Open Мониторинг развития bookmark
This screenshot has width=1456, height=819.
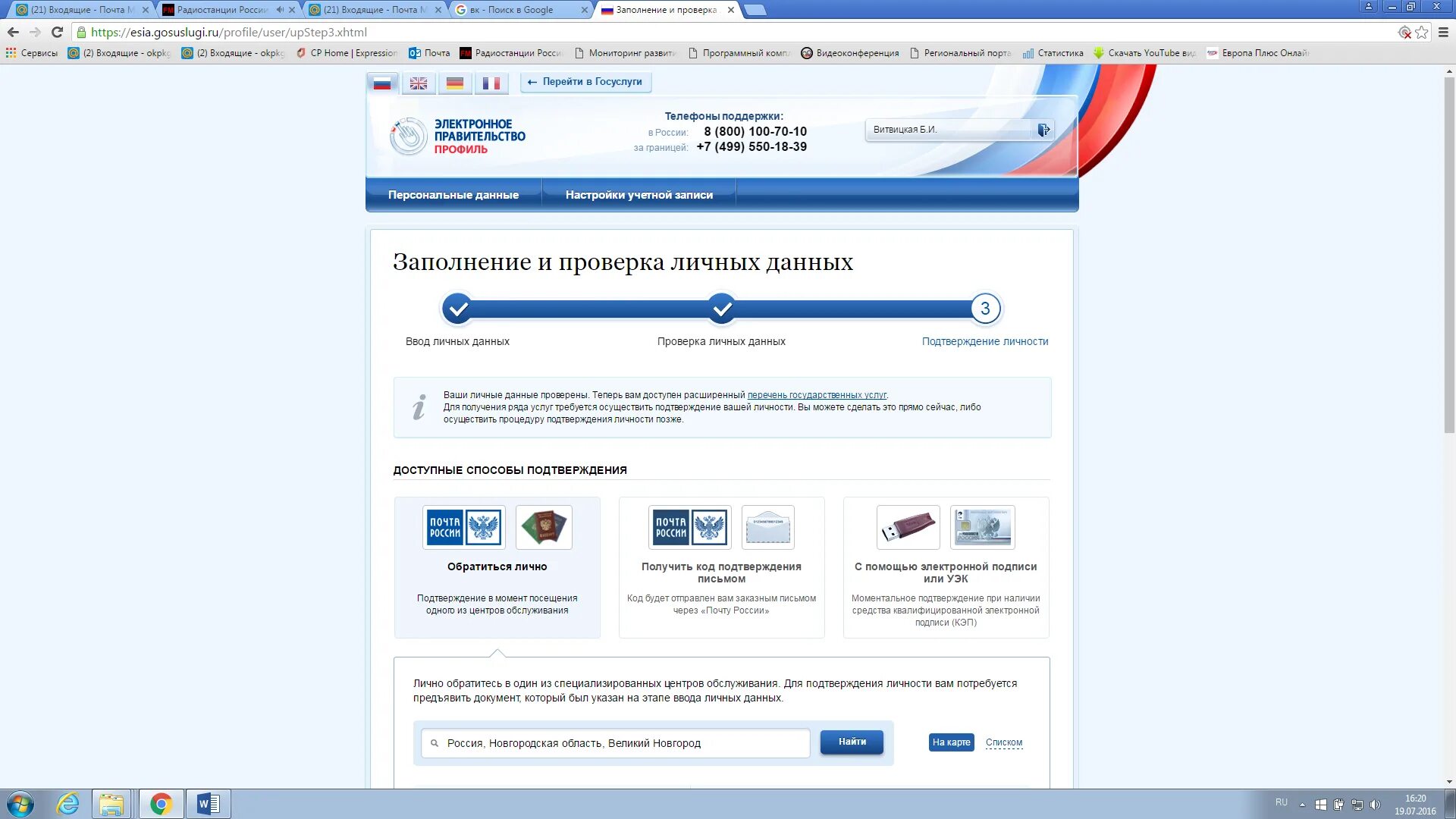[x=625, y=53]
